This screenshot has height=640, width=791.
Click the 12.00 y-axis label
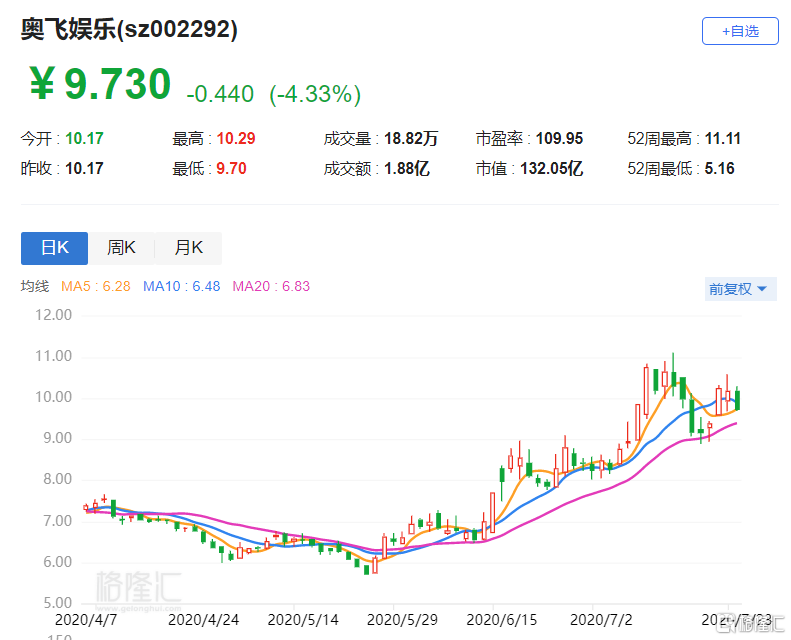tap(53, 315)
